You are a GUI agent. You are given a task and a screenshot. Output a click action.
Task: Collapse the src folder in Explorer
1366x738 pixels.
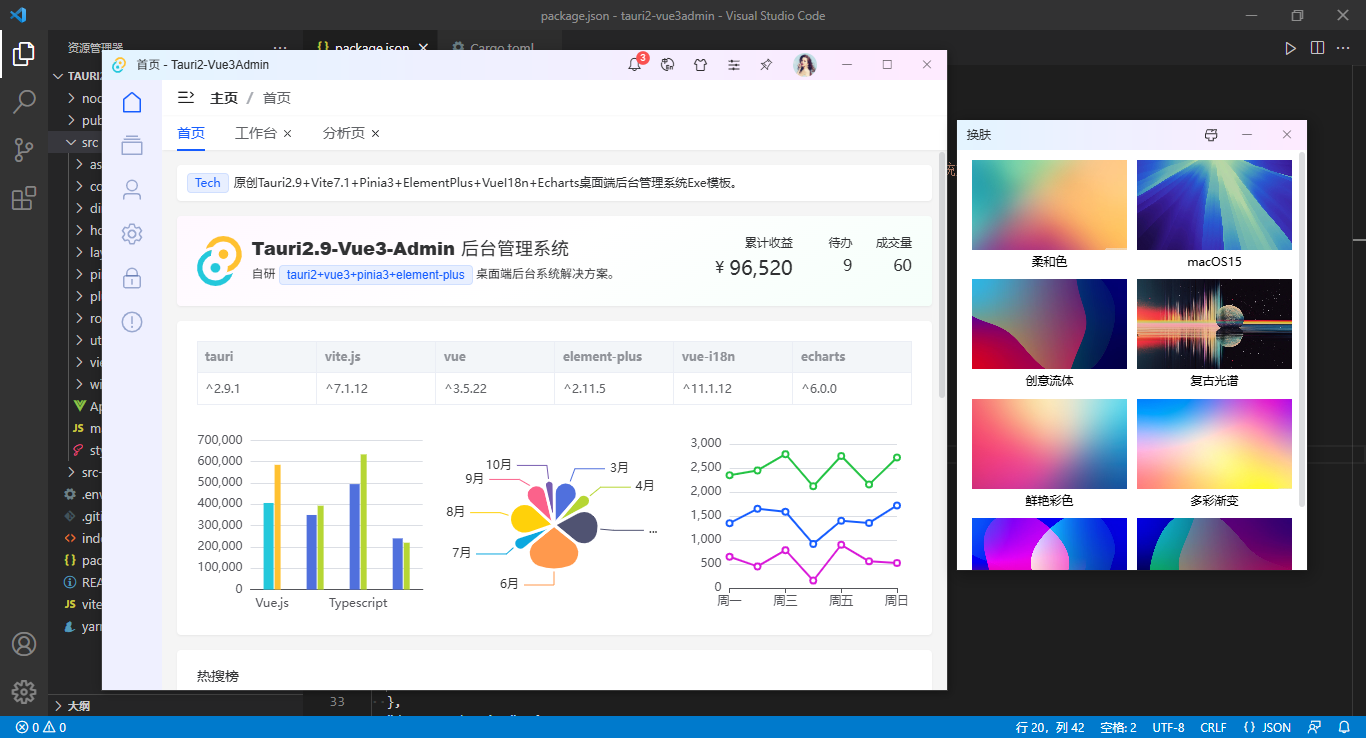(x=68, y=141)
